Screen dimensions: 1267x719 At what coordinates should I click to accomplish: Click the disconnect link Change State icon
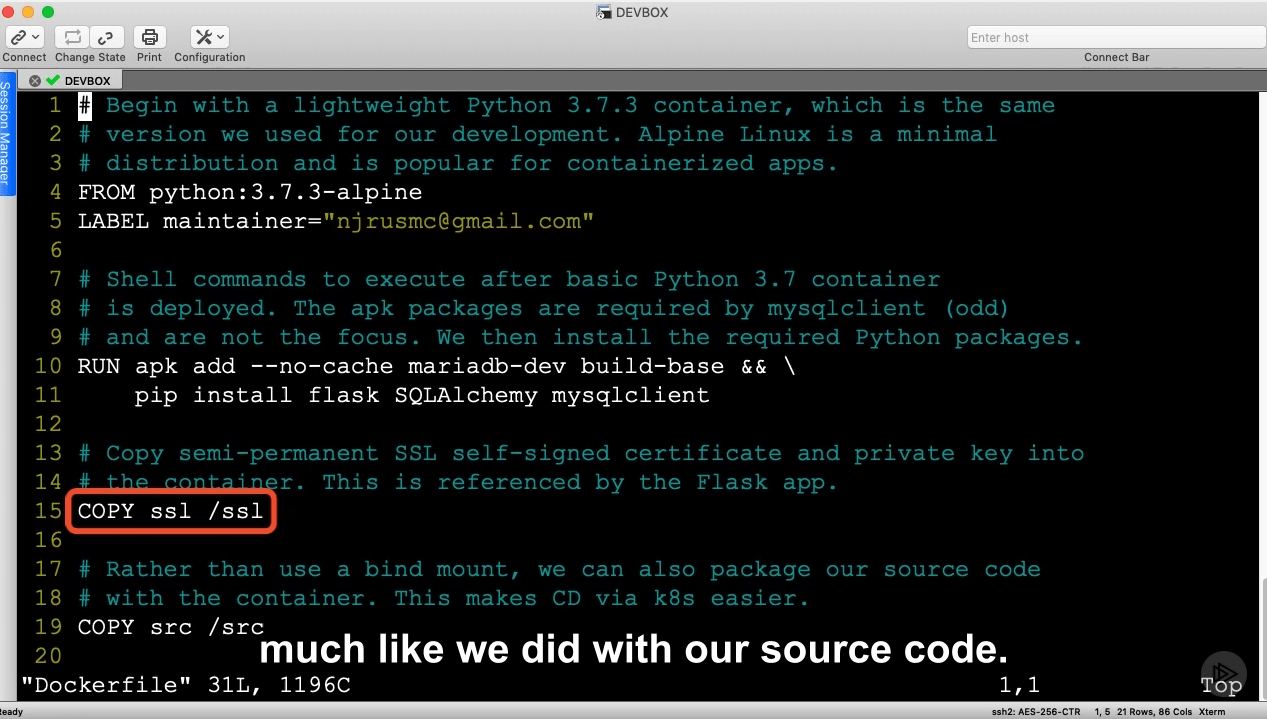coord(106,37)
